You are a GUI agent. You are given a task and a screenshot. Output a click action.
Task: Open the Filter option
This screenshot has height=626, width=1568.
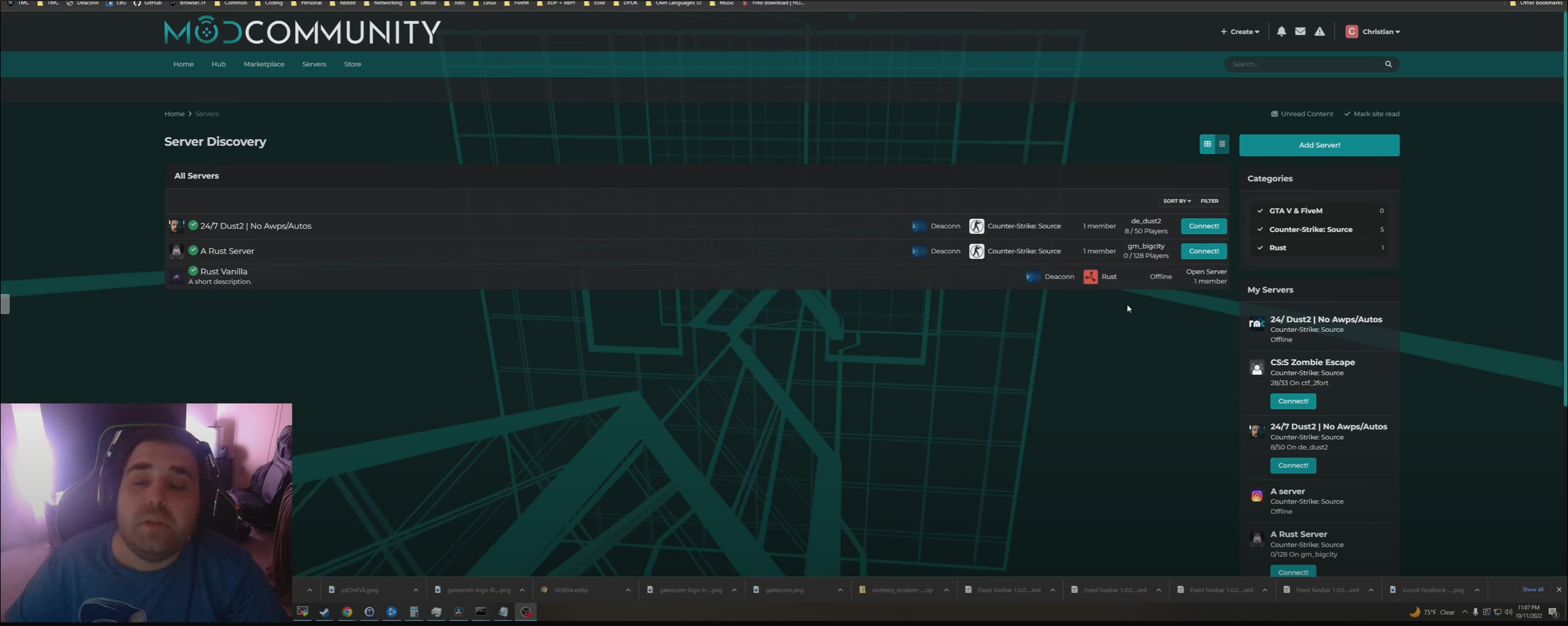pyautogui.click(x=1209, y=201)
